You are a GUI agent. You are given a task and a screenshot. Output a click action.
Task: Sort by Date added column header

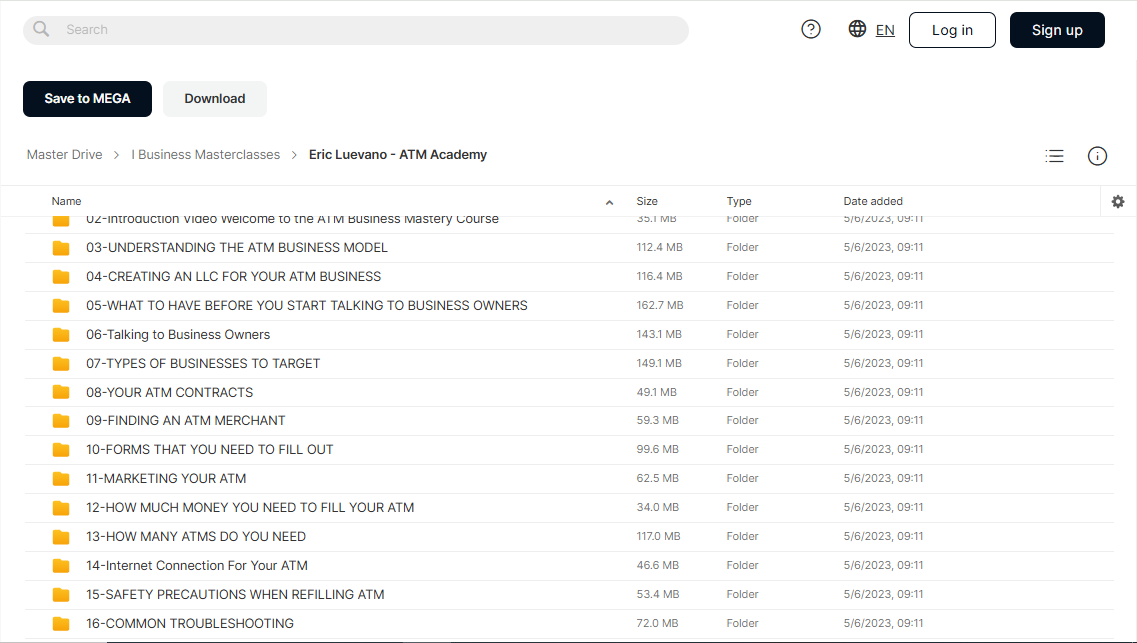click(873, 202)
